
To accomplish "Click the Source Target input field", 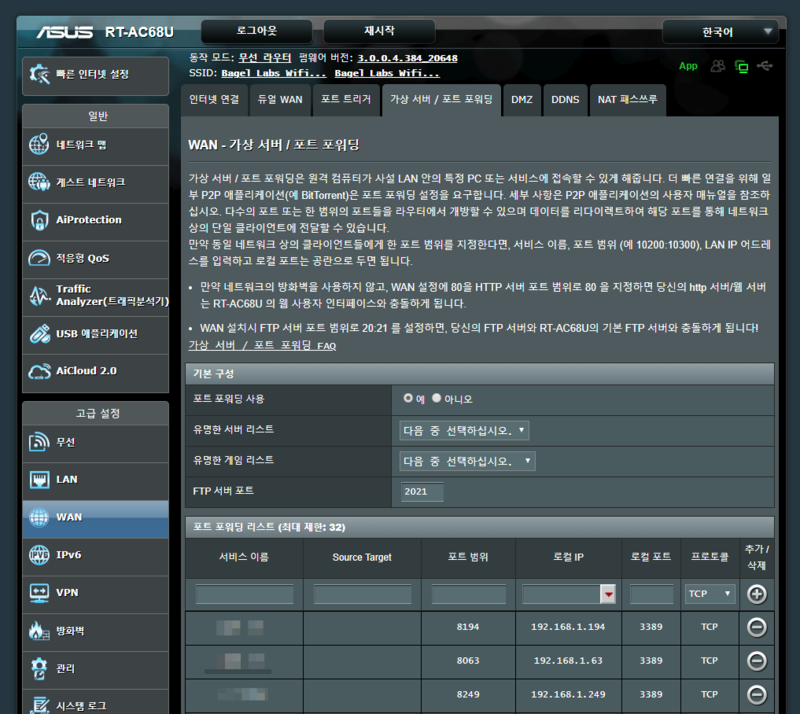I will click(x=362, y=595).
